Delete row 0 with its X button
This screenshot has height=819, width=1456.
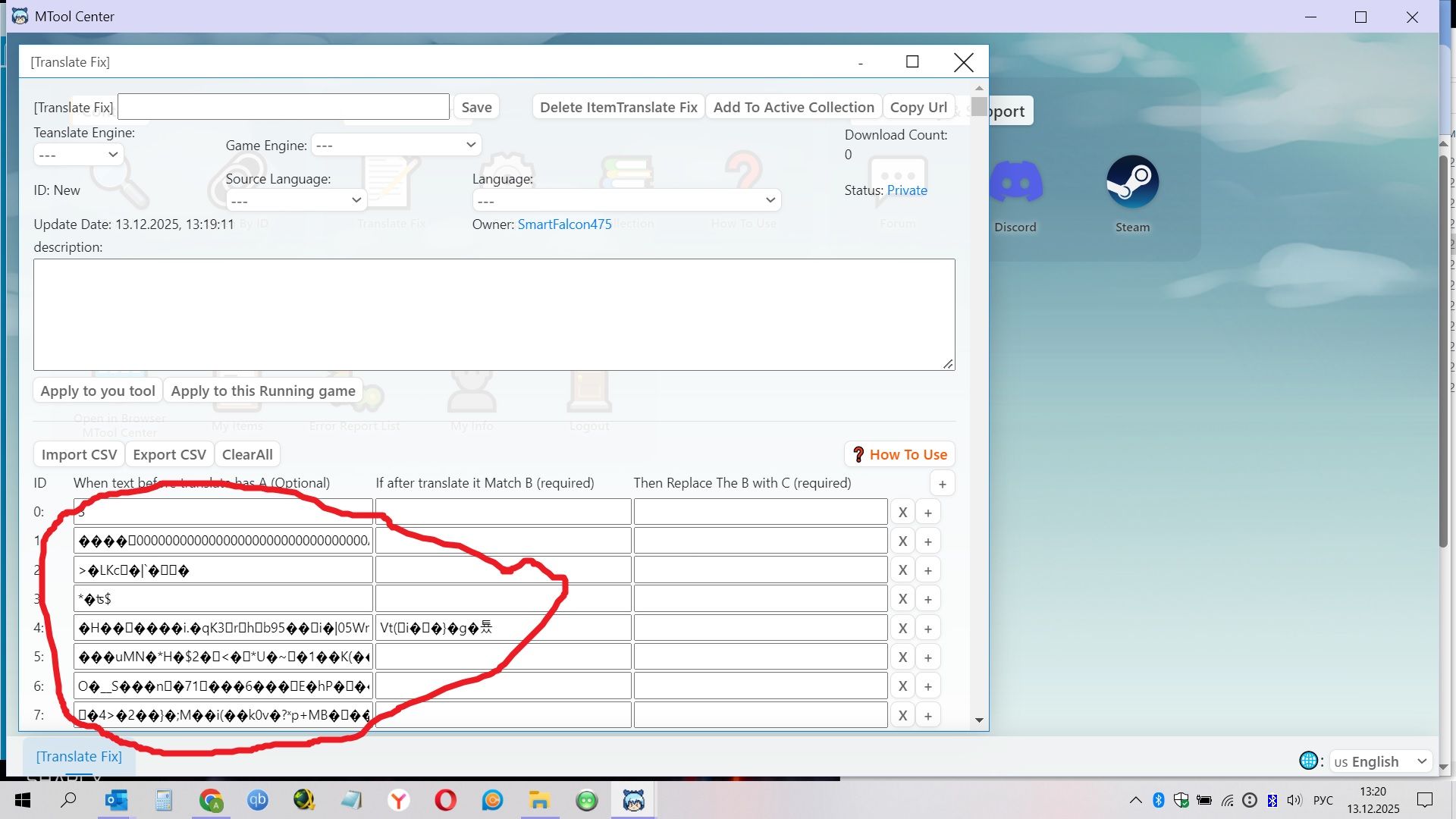pos(902,513)
